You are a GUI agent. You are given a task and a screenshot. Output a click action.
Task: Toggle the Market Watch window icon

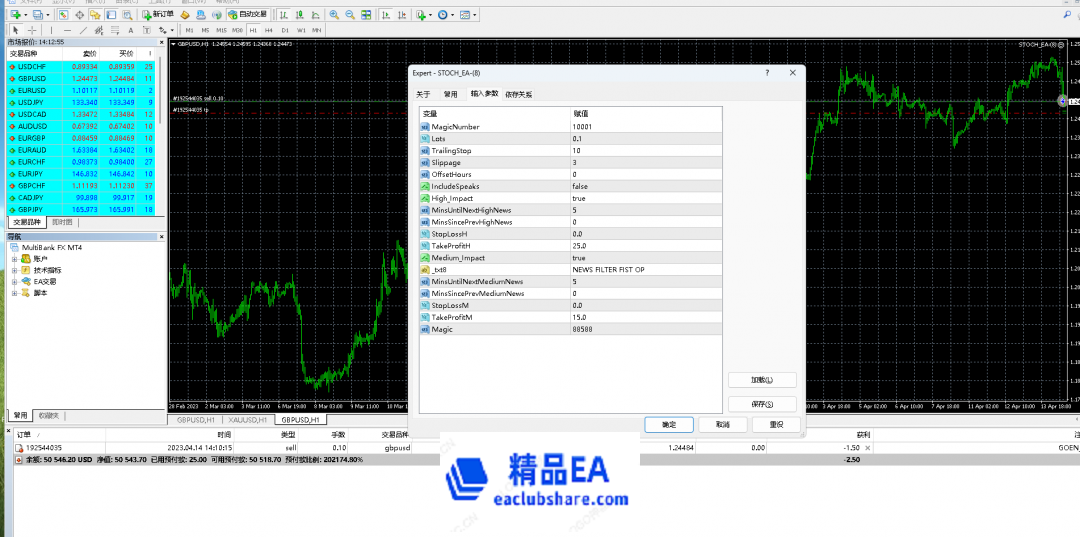pyautogui.click(x=63, y=14)
